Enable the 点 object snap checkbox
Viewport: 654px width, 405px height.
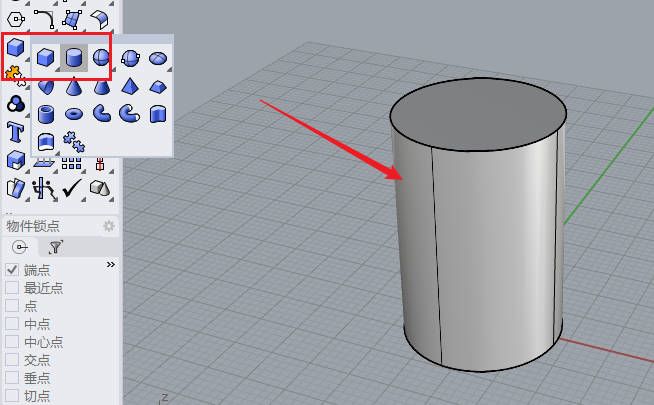point(12,306)
